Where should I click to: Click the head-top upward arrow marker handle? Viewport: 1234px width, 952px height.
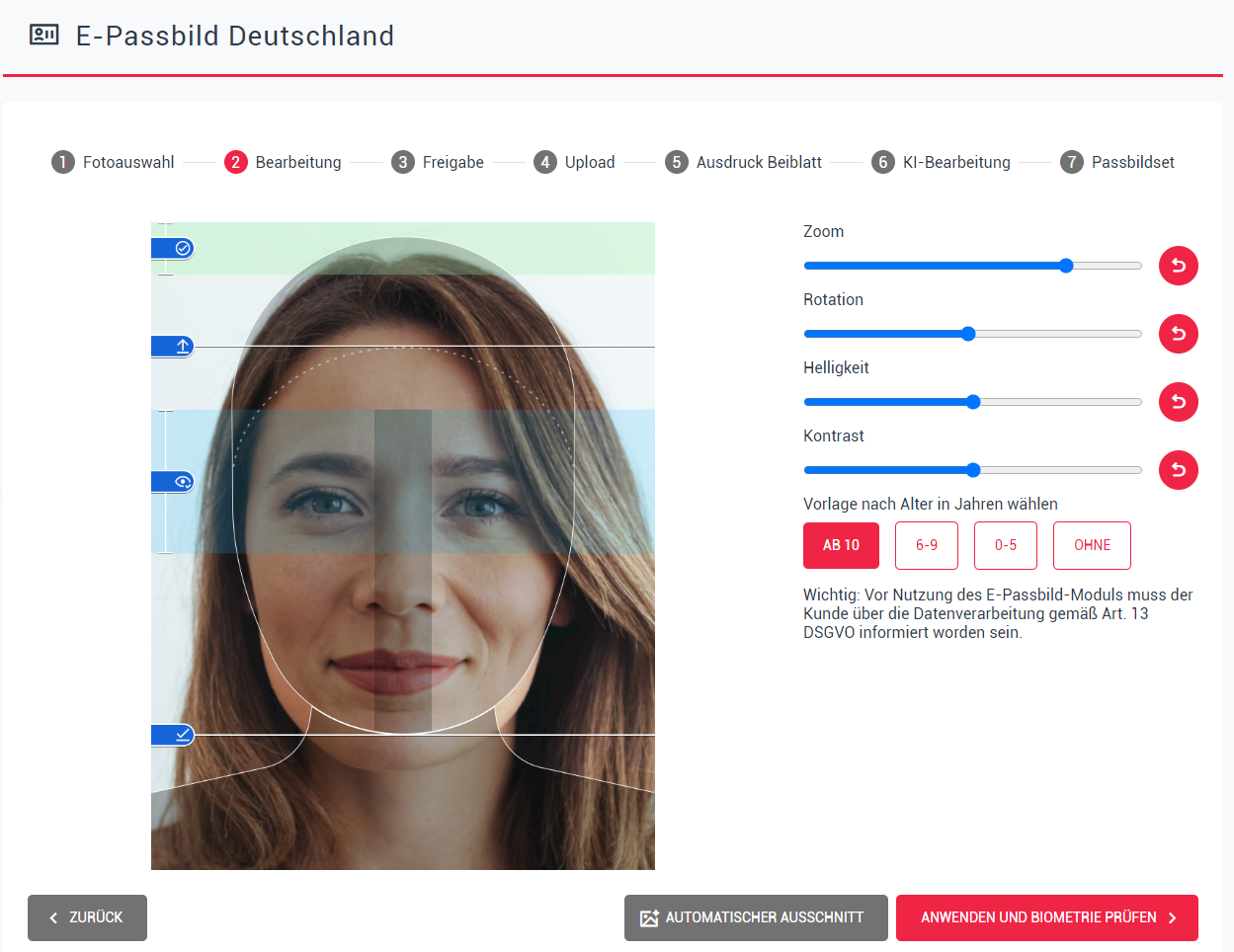(x=173, y=346)
